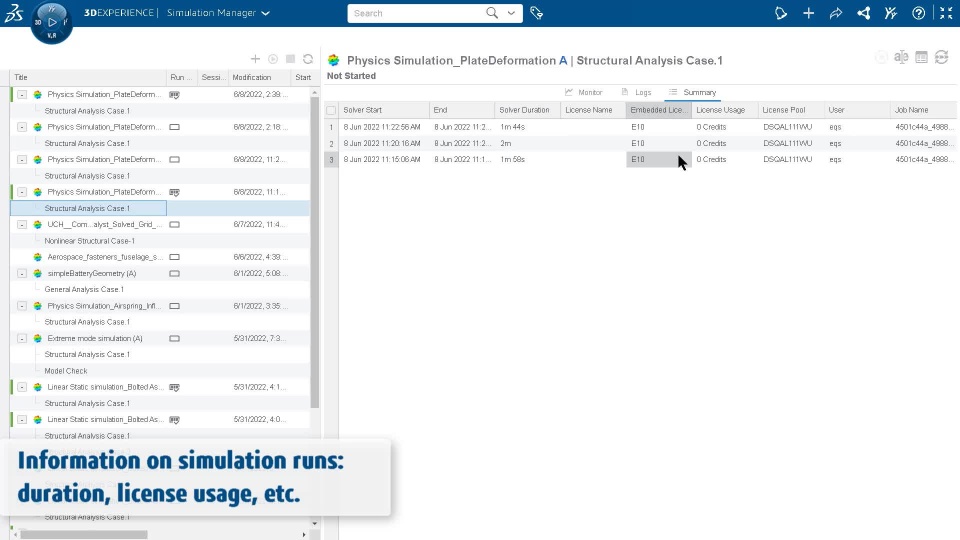Open the add new content plus icon

pyautogui.click(x=808, y=13)
